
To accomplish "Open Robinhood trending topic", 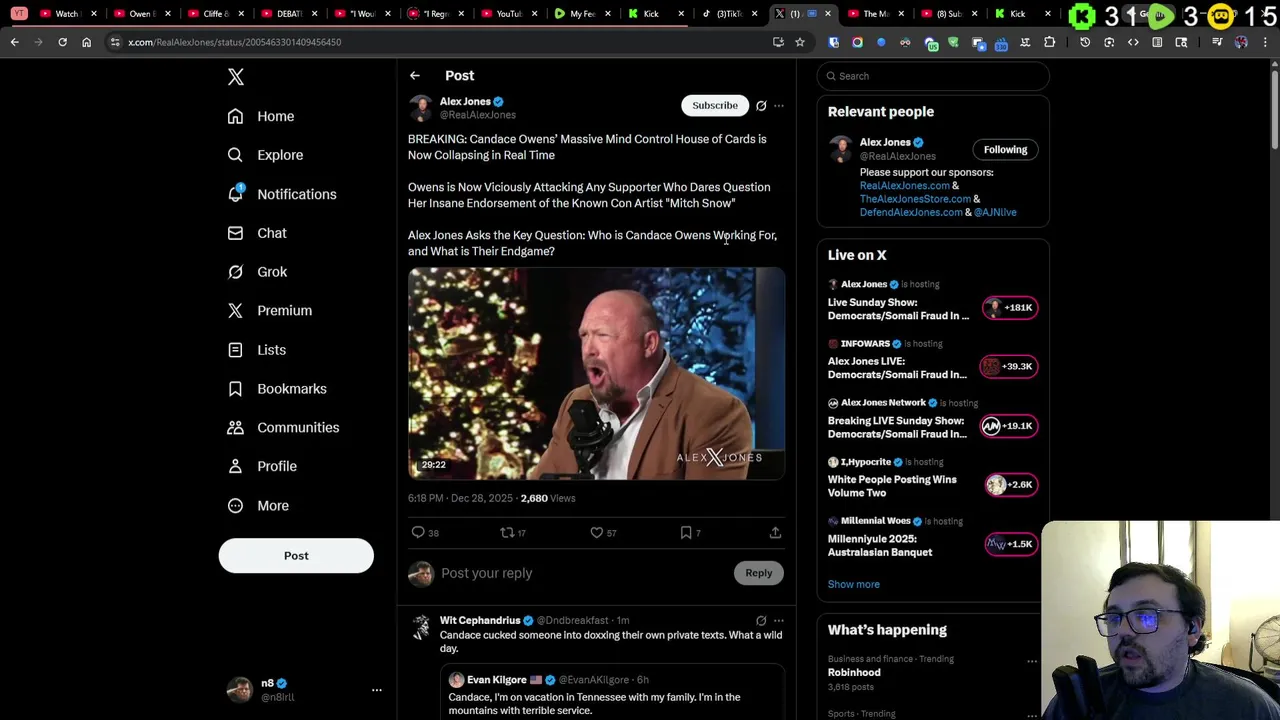I will [854, 673].
